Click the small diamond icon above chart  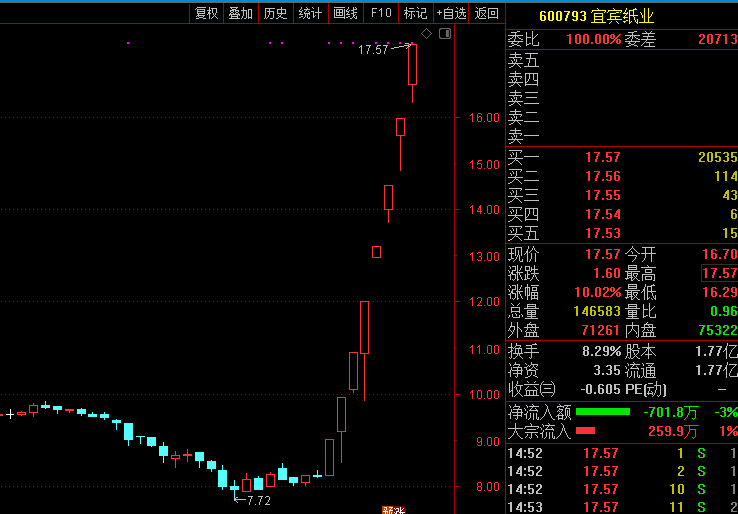coord(427,34)
